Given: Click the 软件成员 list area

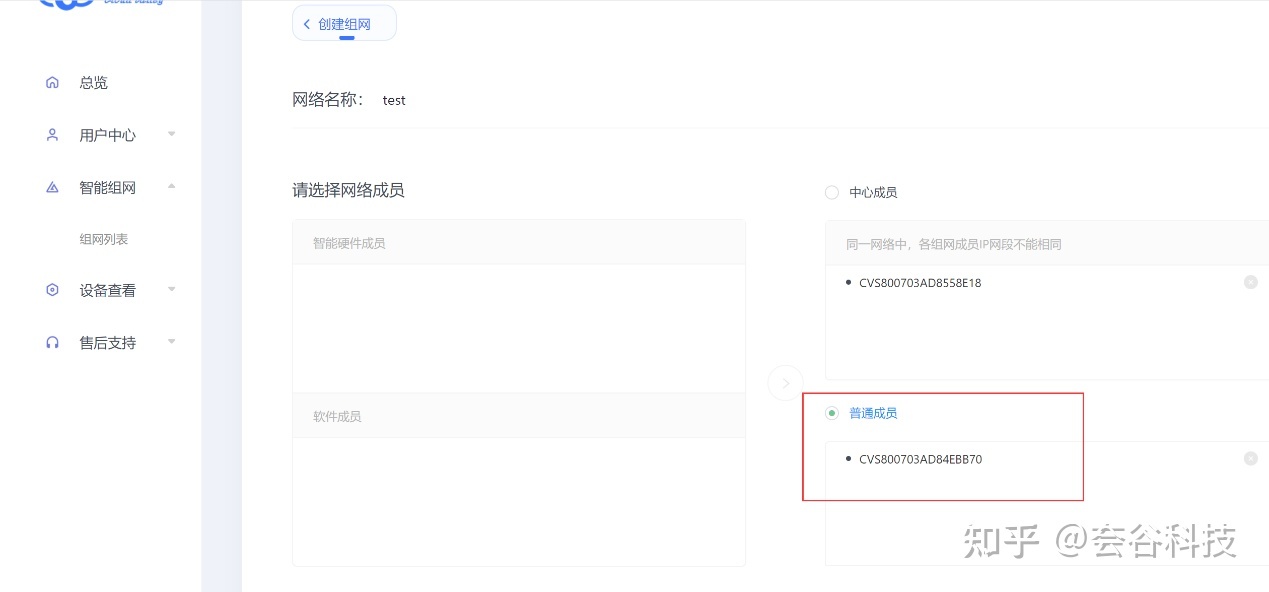Looking at the screenshot, I should [x=518, y=500].
